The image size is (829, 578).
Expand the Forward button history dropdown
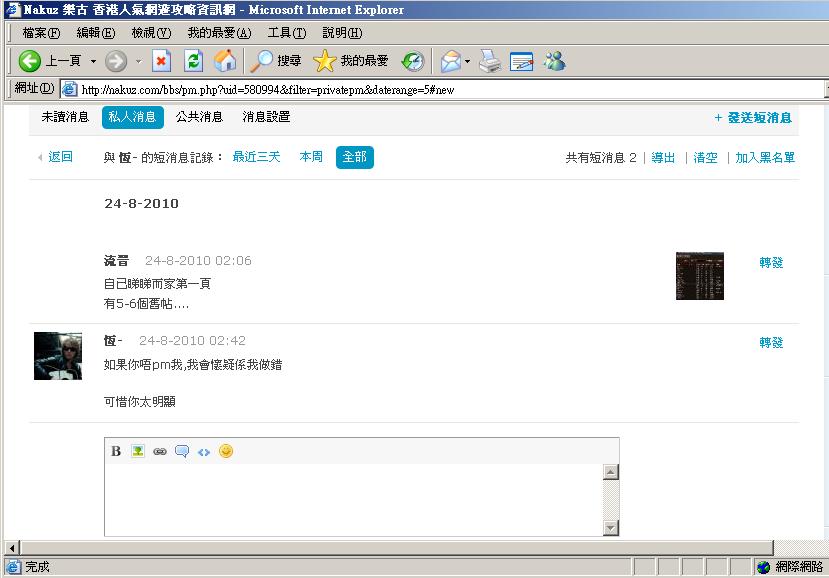(139, 61)
